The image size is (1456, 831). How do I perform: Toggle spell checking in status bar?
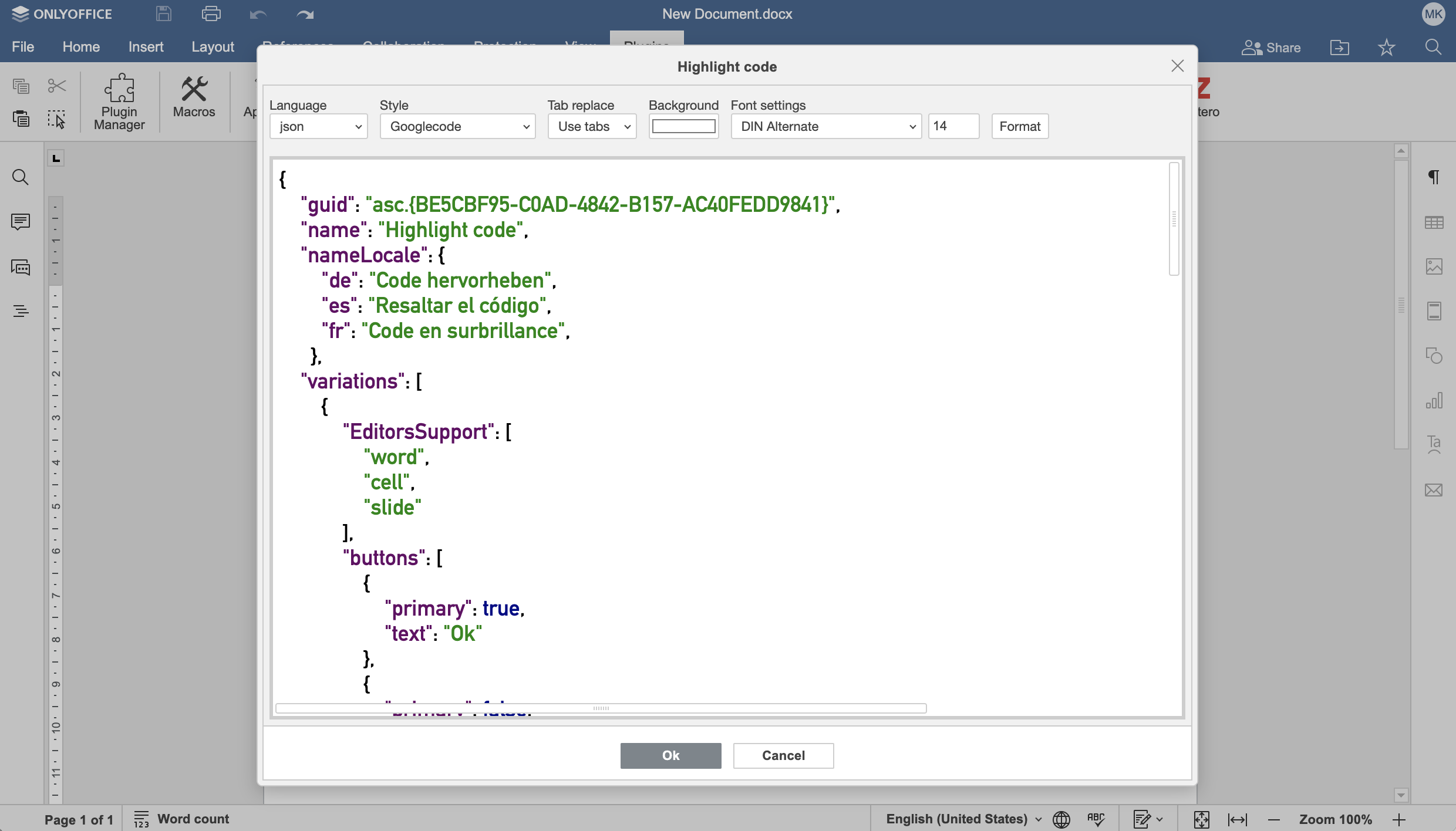tap(1096, 819)
